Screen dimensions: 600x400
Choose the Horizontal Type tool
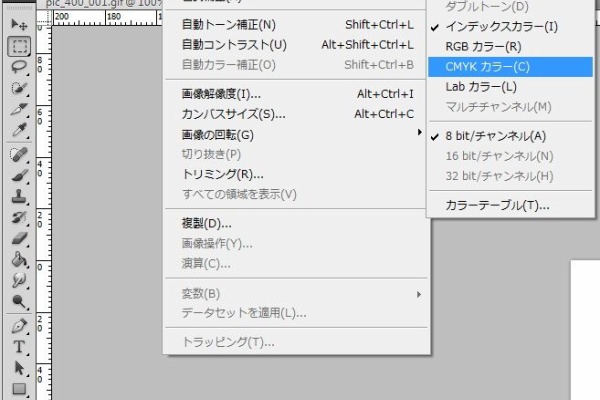click(x=18, y=347)
